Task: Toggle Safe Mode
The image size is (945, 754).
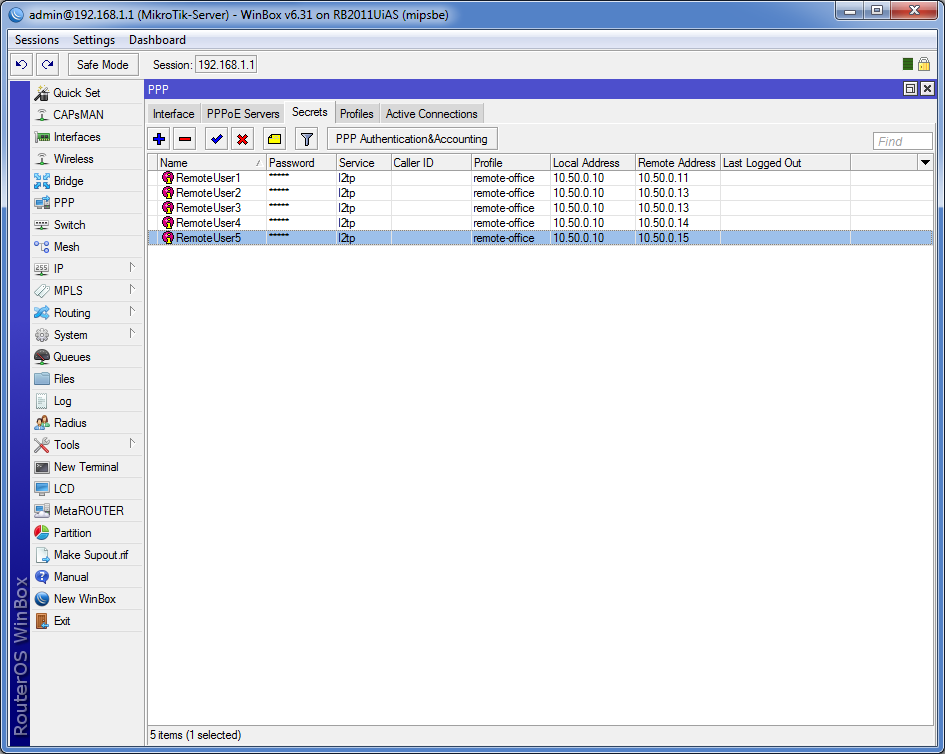Action: 102,64
